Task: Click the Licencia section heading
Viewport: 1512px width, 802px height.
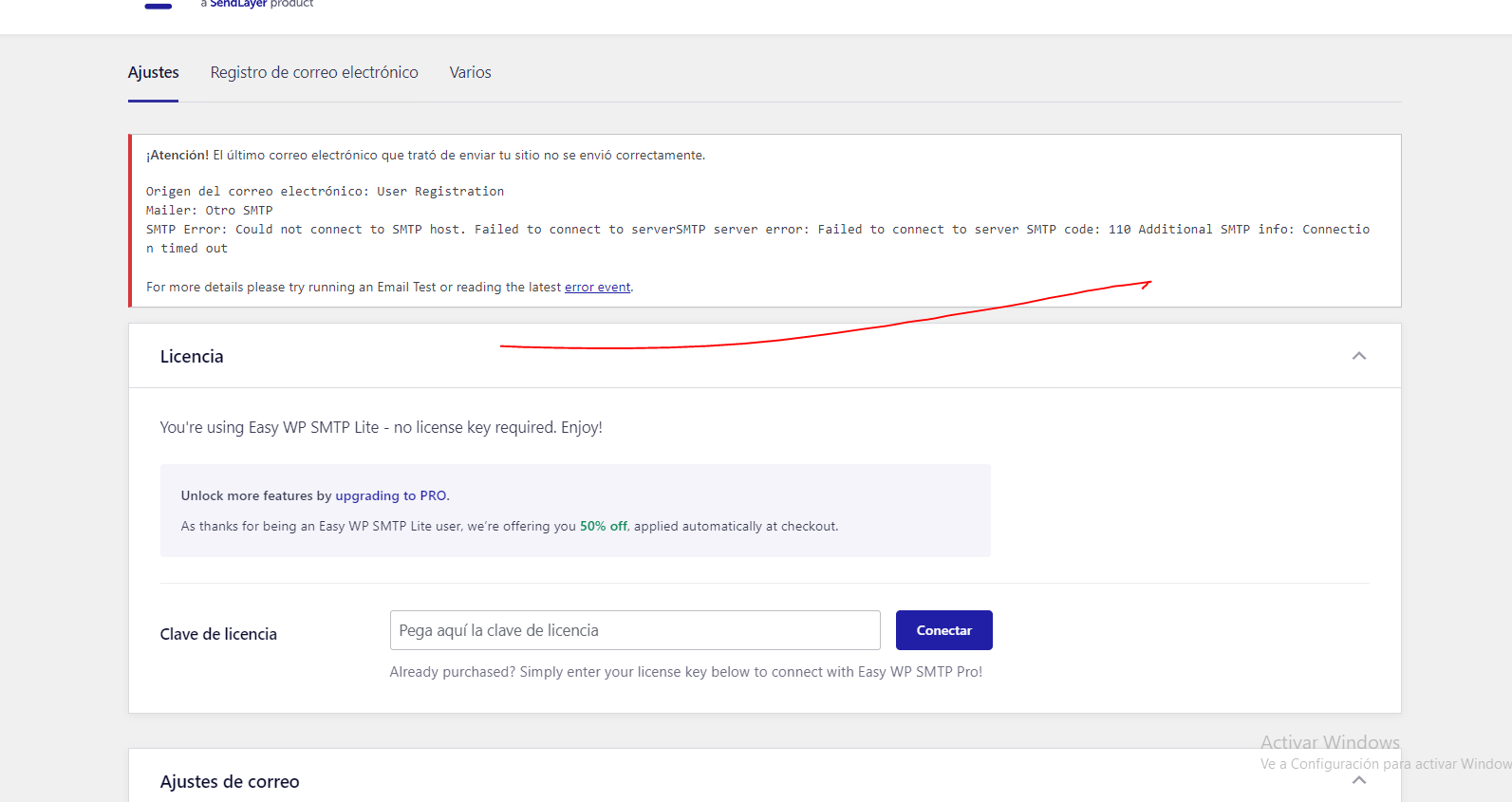Action: coord(192,356)
